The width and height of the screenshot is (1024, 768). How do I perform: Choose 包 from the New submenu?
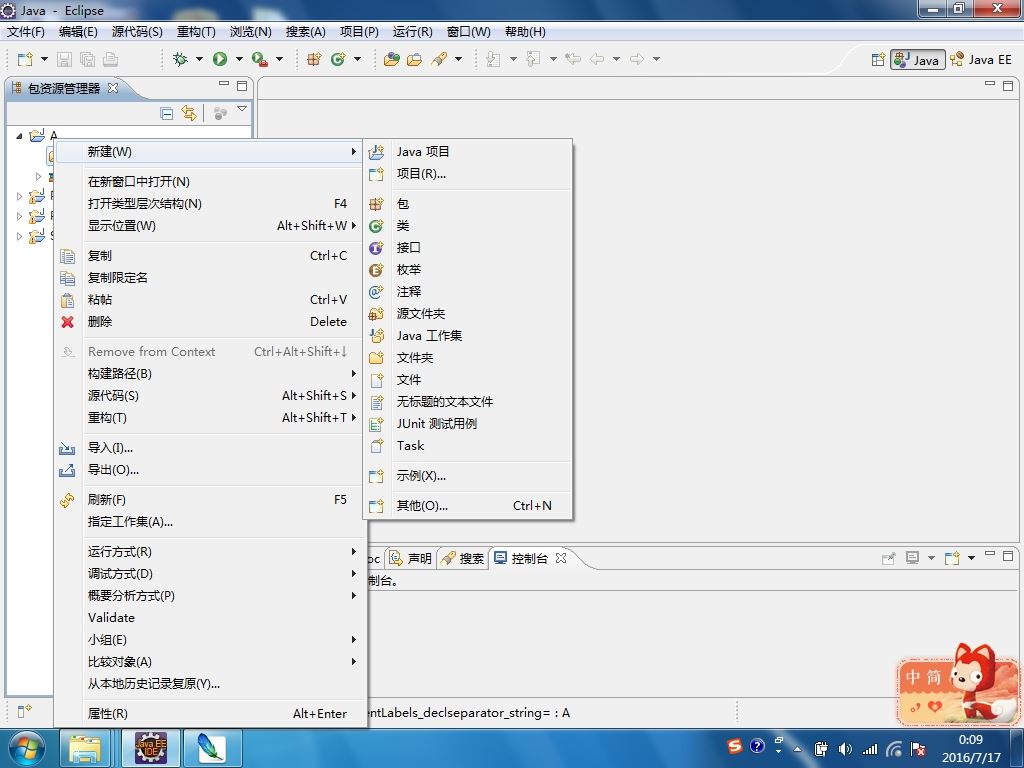coord(468,204)
